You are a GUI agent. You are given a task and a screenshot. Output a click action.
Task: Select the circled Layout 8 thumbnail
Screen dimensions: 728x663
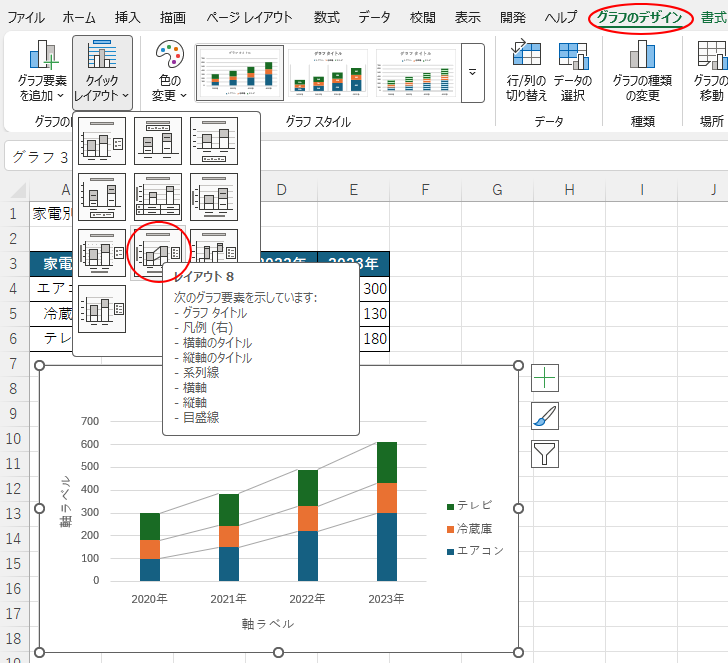click(x=158, y=252)
